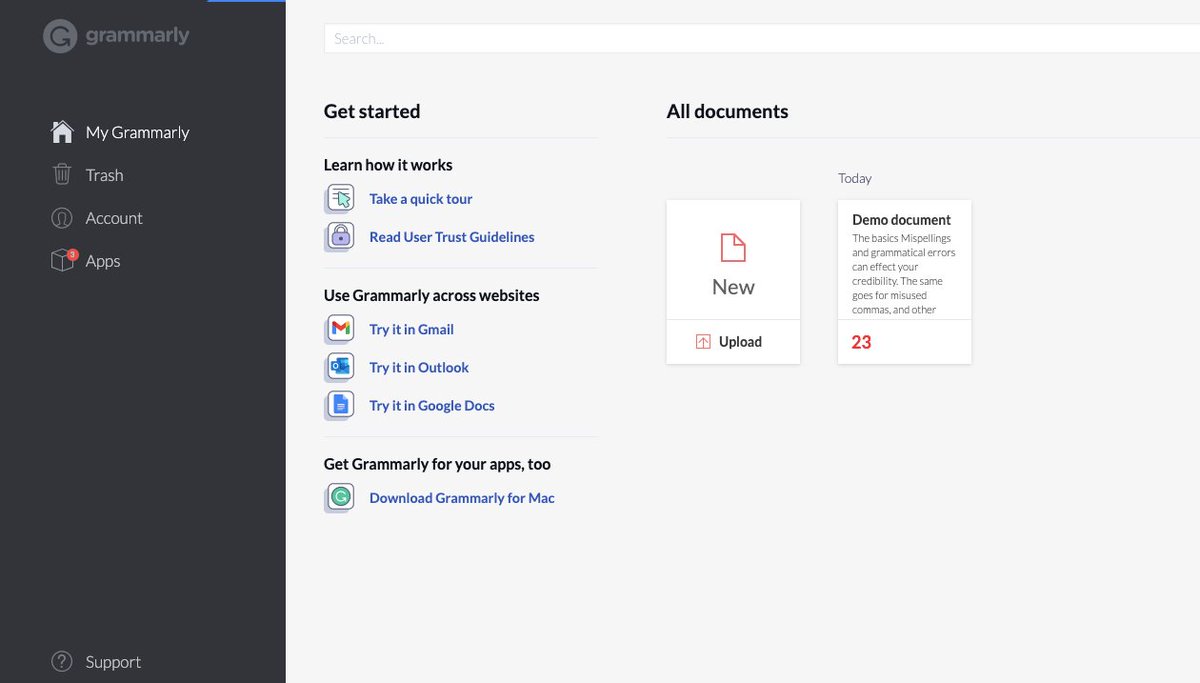Focus the Search field
The width and height of the screenshot is (1200, 683).
[x=762, y=39]
